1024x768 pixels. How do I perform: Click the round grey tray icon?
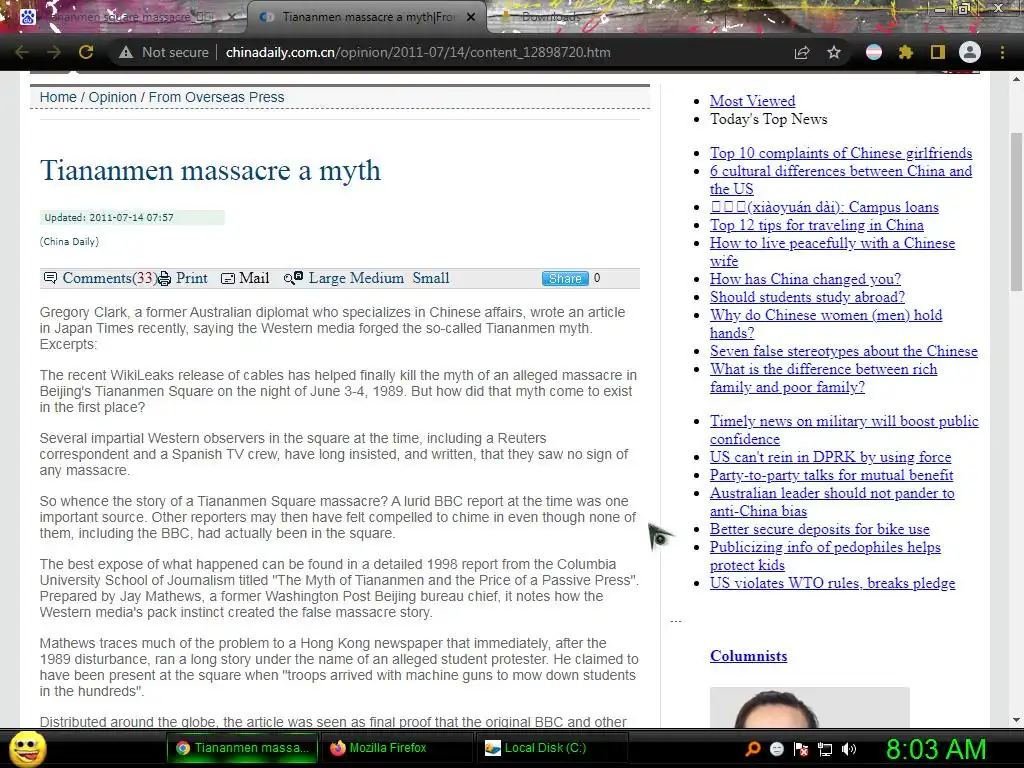click(776, 748)
